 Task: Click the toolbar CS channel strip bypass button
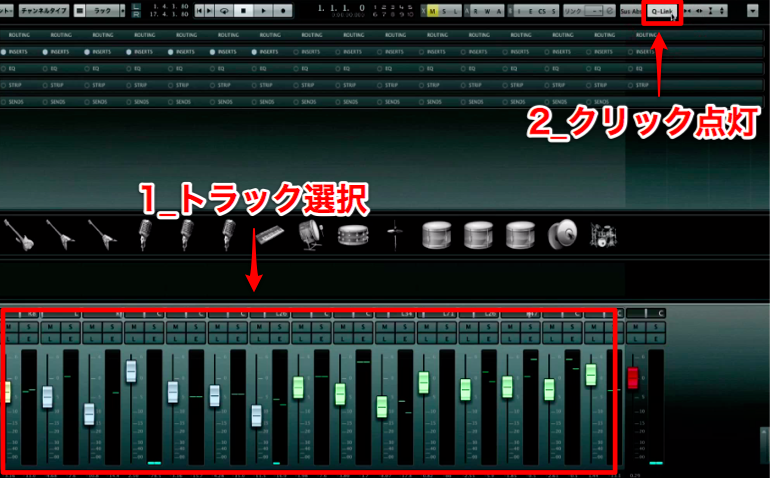tap(542, 11)
